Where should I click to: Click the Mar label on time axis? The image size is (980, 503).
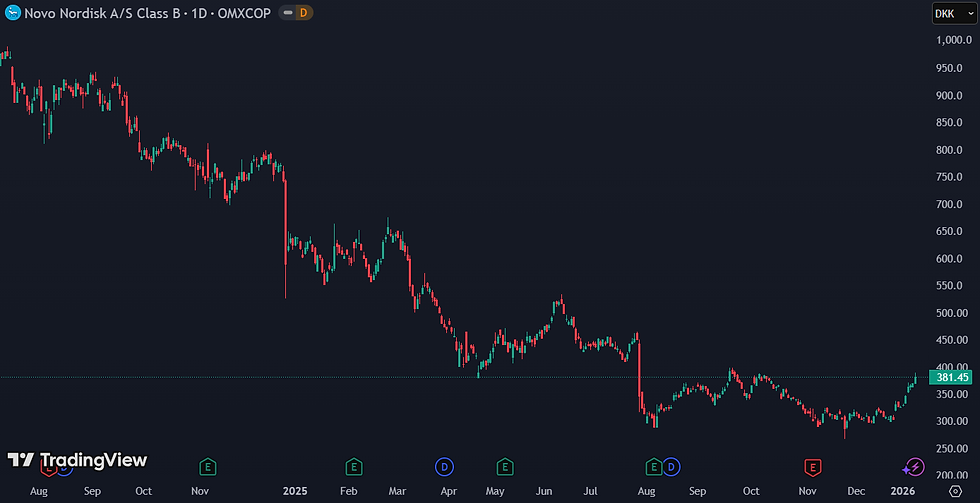[x=398, y=491]
